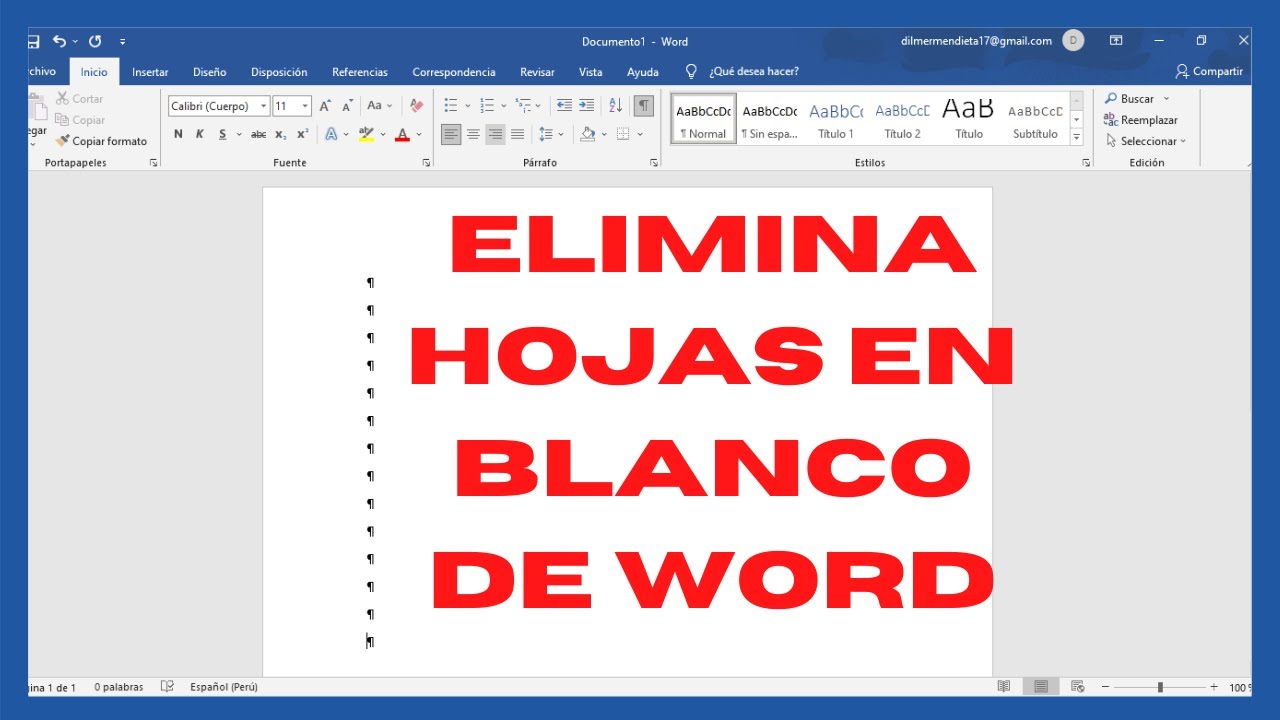The width and height of the screenshot is (1280, 720).
Task: Open the Read Mode view icon
Action: (x=1004, y=687)
